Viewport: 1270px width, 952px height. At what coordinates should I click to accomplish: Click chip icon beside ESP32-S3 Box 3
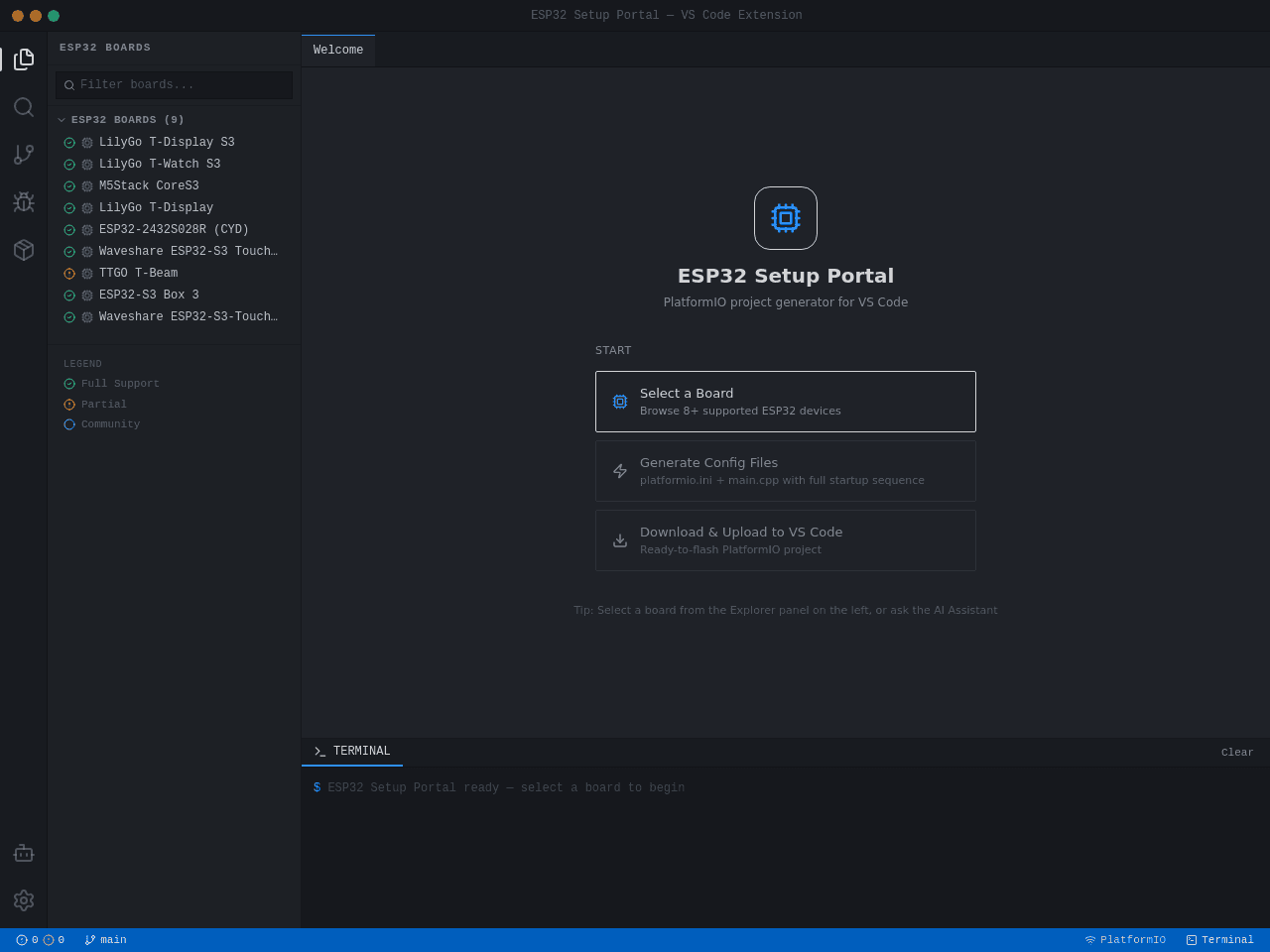87,296
